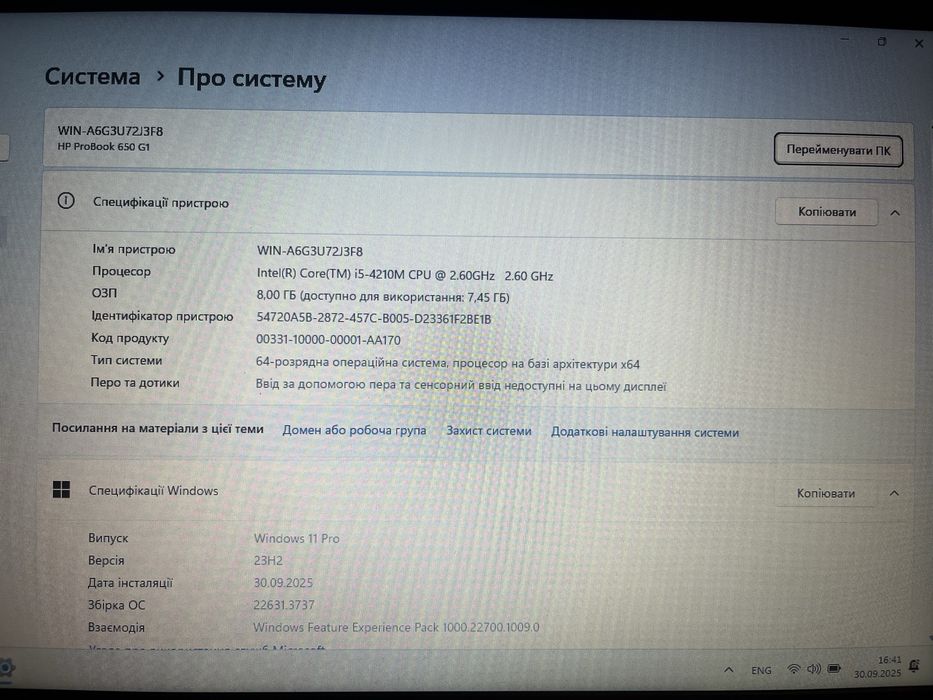Screen dimensions: 933x700
Task: Collapse the Специфікації пристрою section chevron
Action: click(x=895, y=212)
